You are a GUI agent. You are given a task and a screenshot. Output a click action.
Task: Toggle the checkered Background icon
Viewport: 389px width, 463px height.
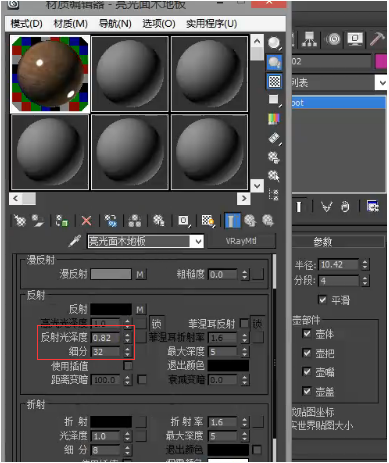click(274, 81)
